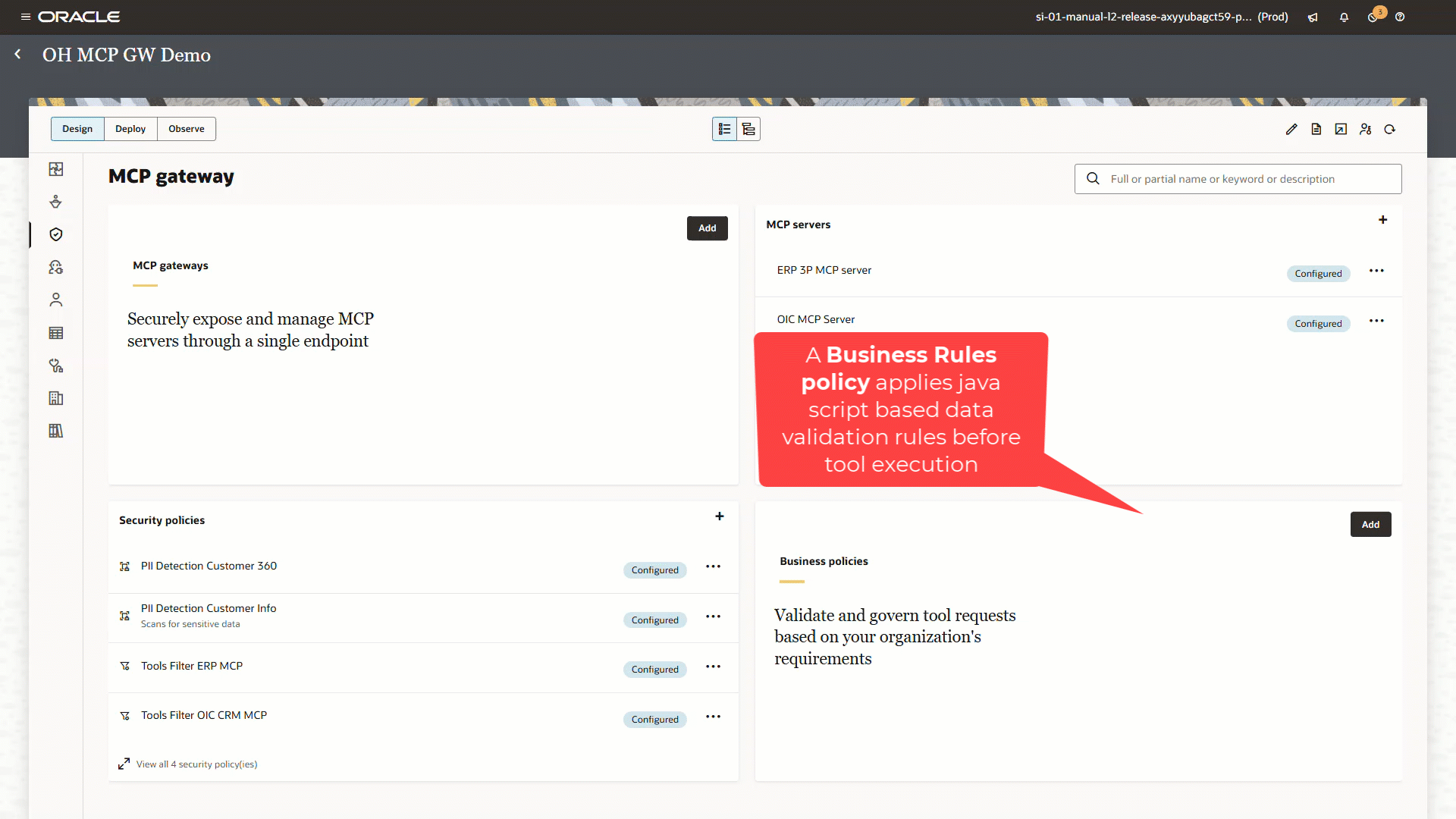Open actions menu for OIC MCP Server

tap(1377, 321)
